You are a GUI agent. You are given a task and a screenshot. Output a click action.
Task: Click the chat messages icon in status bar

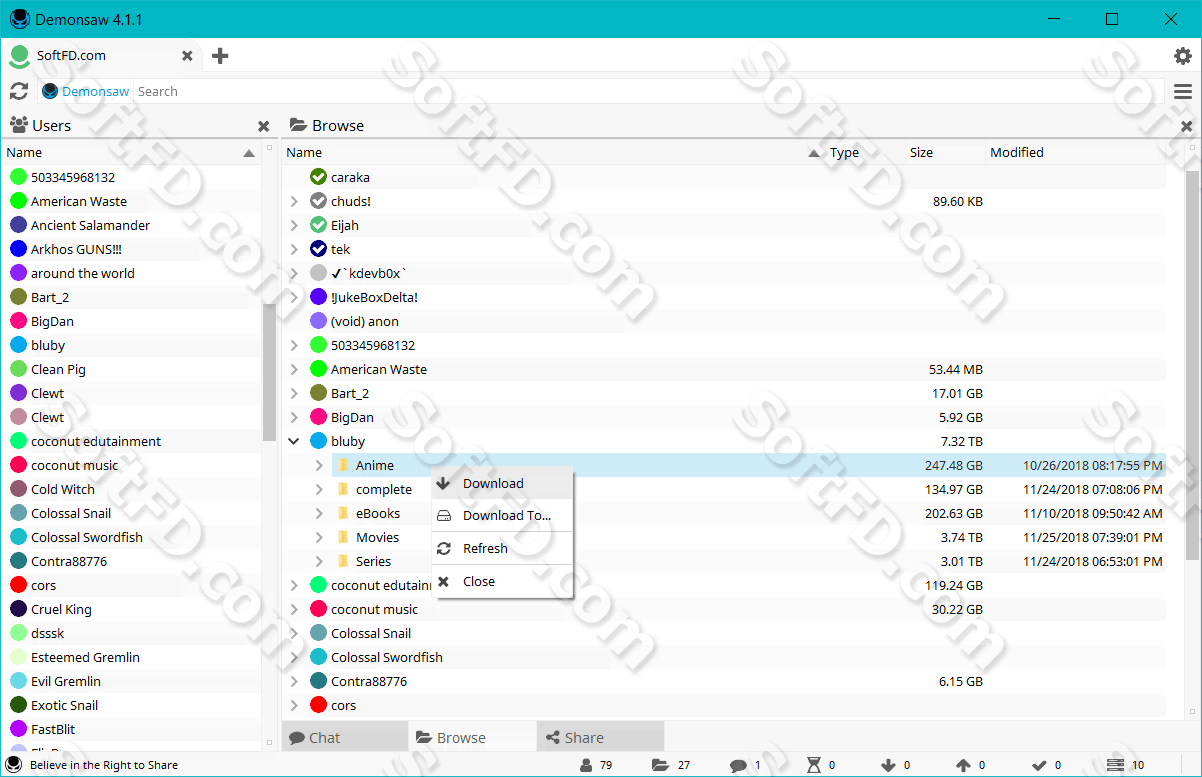click(738, 766)
